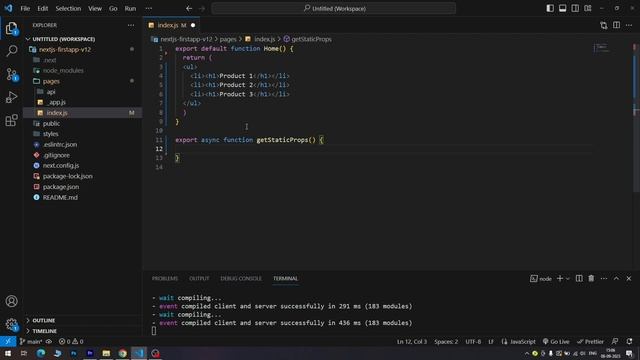Click the Prettier status bar item
This screenshot has width=640, height=360.
pyautogui.click(x=590, y=341)
